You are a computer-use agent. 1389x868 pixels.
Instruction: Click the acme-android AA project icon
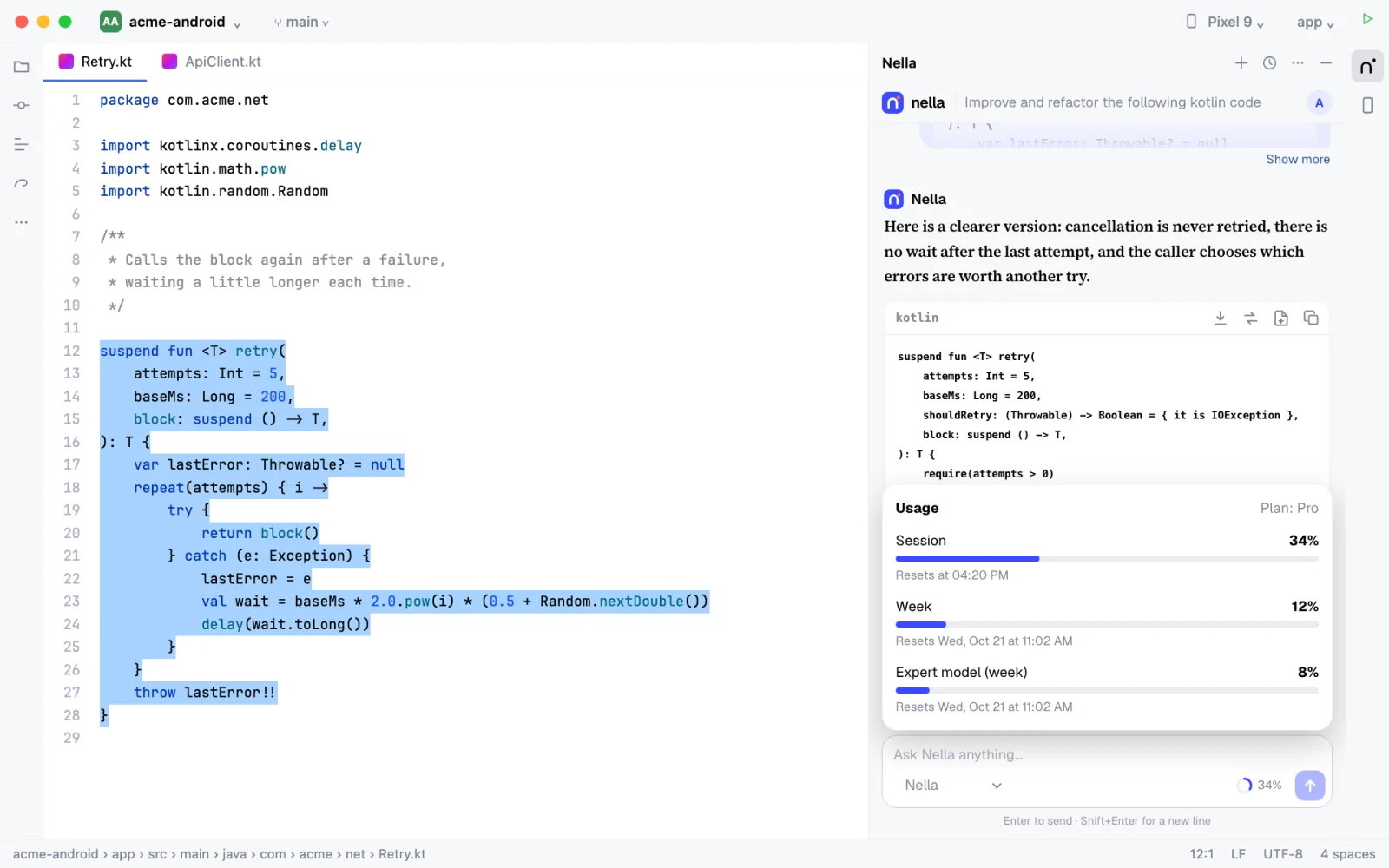tap(110, 22)
